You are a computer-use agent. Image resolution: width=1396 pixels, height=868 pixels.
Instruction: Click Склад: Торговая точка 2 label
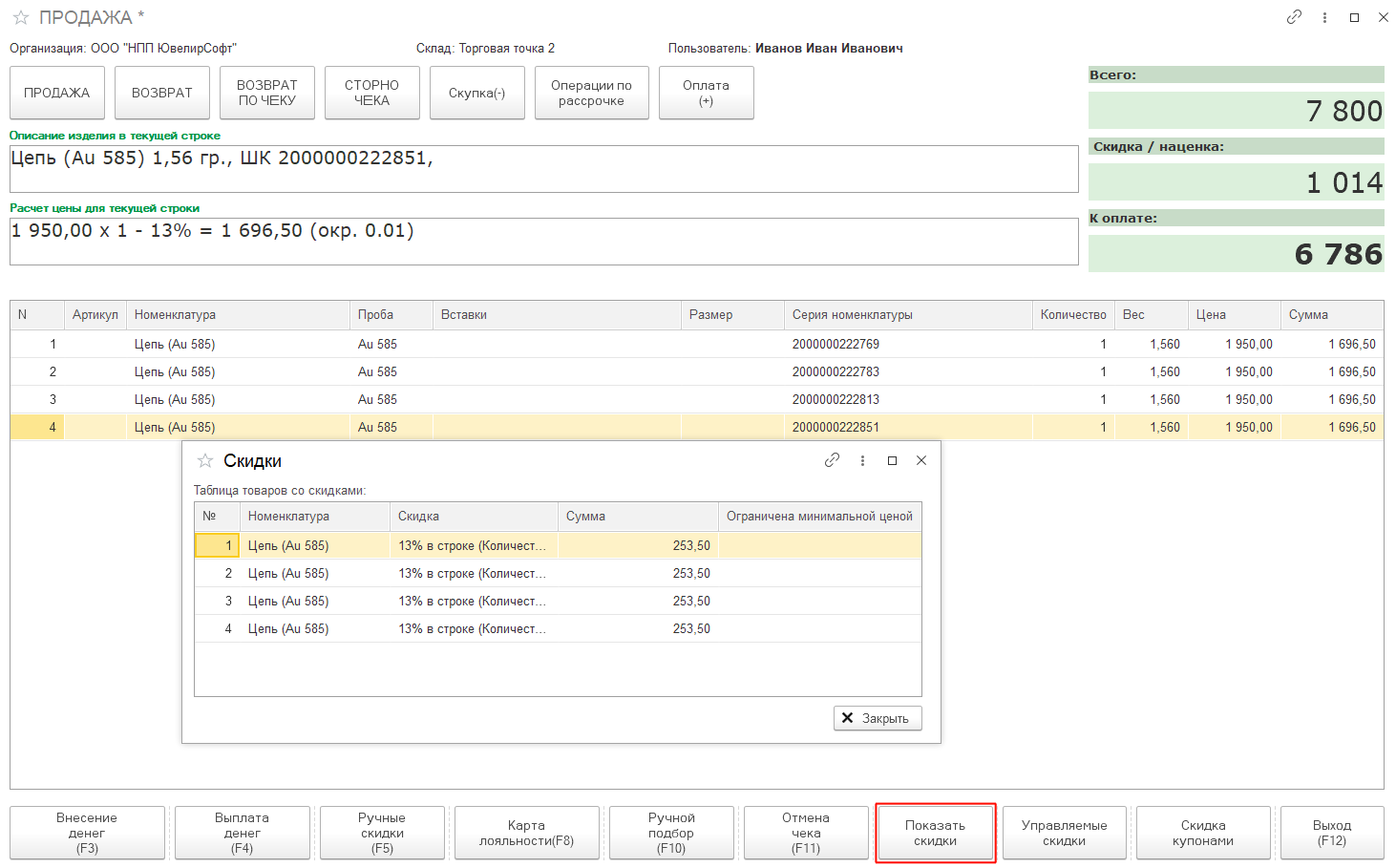pyautogui.click(x=485, y=48)
